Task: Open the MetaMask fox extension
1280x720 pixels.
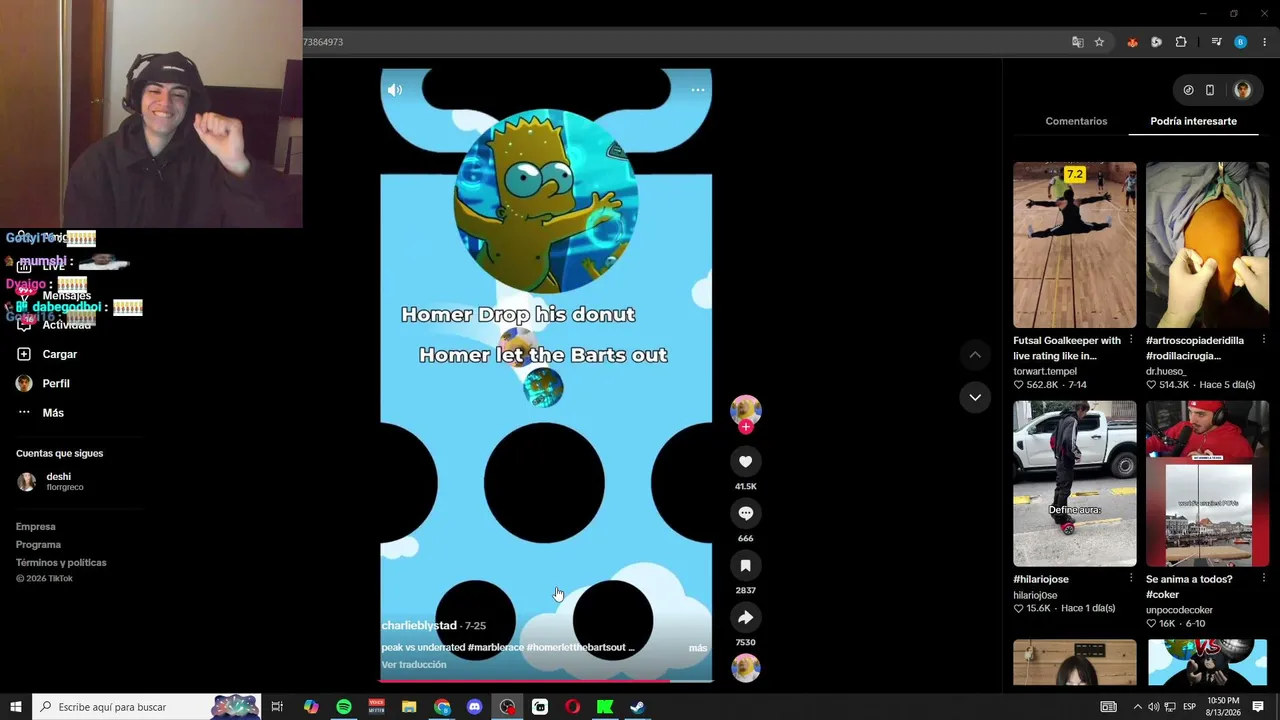Action: 1132,42
